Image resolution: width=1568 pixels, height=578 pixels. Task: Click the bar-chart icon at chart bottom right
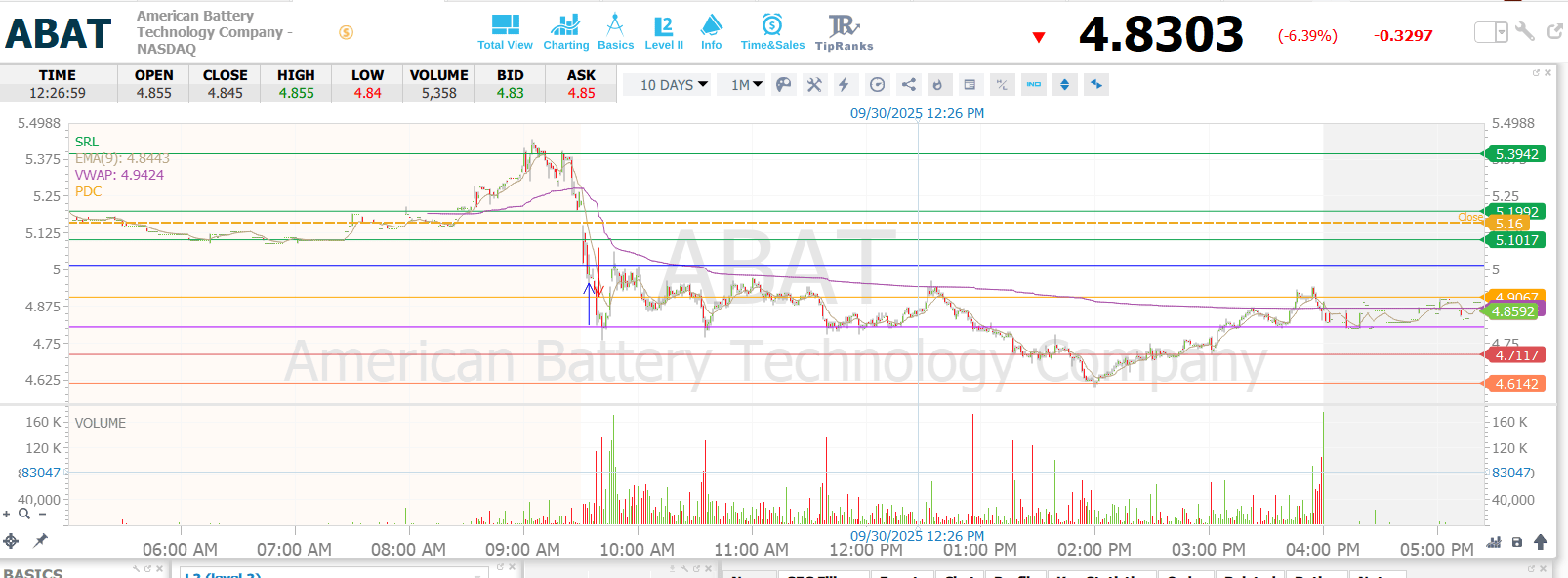point(1494,542)
